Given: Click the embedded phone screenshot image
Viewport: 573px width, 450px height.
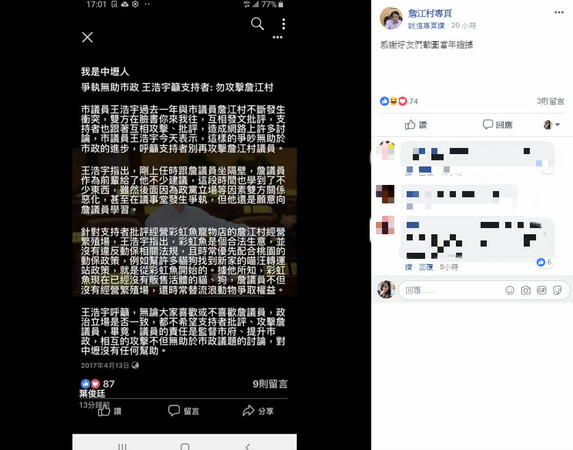Looking at the screenshot, I should click(x=185, y=225).
